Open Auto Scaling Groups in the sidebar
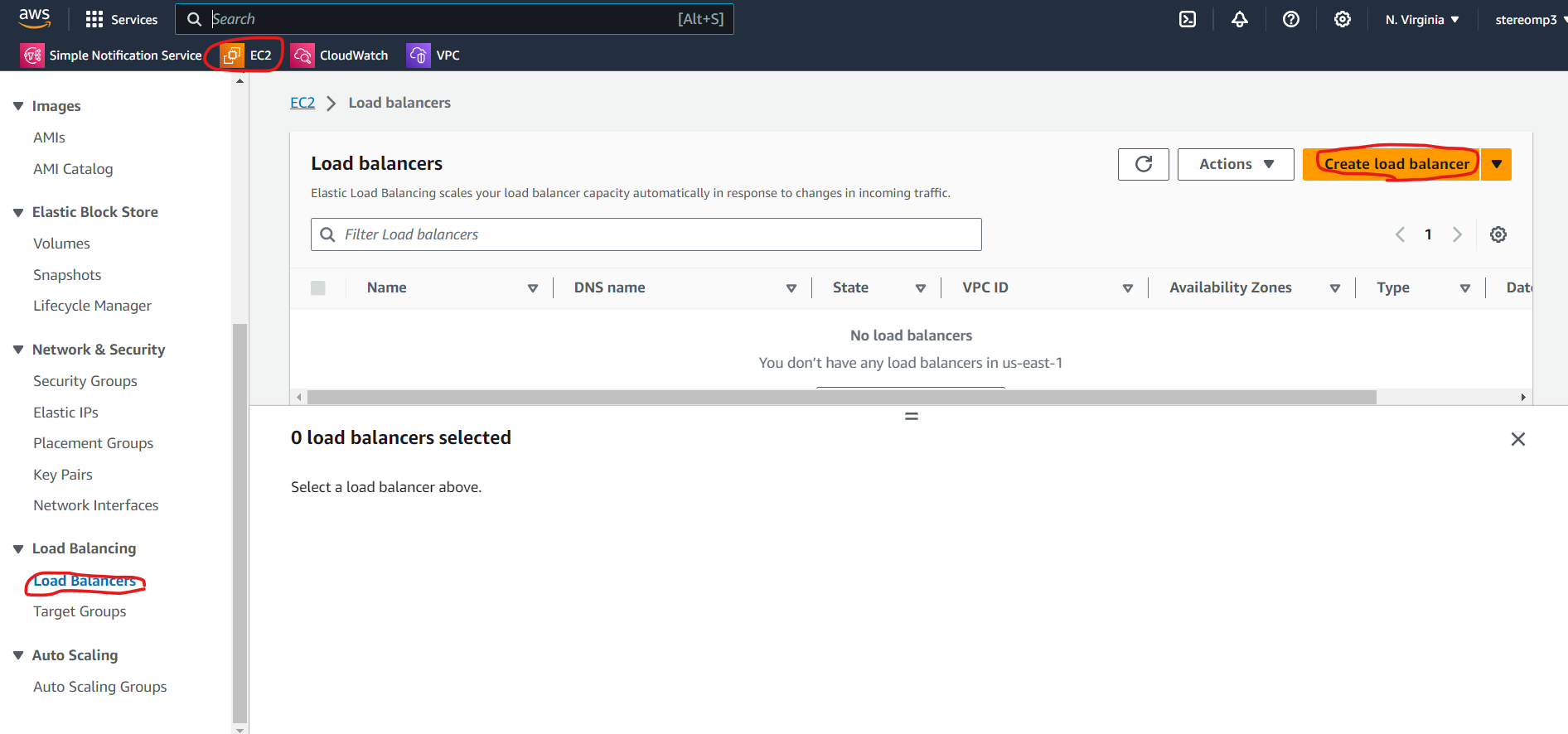This screenshot has width=1568, height=734. [99, 687]
